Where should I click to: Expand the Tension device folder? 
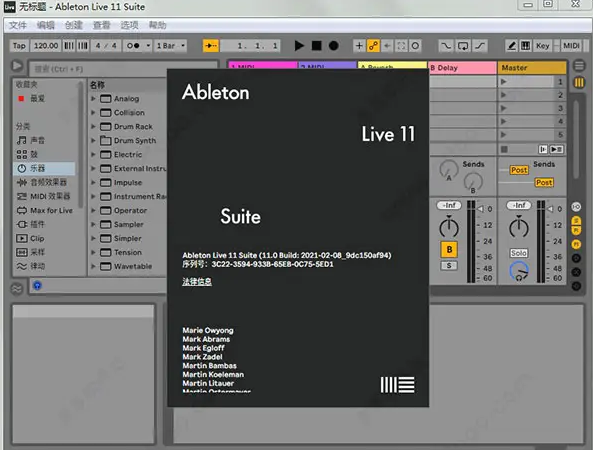[x=93, y=253]
